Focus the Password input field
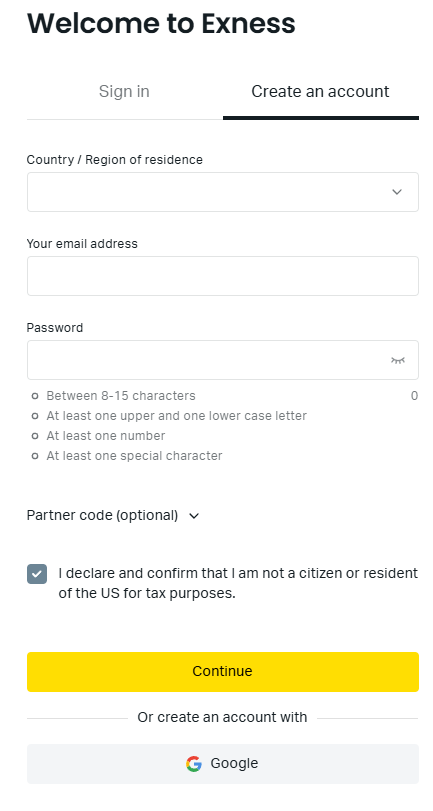 [x=222, y=360]
